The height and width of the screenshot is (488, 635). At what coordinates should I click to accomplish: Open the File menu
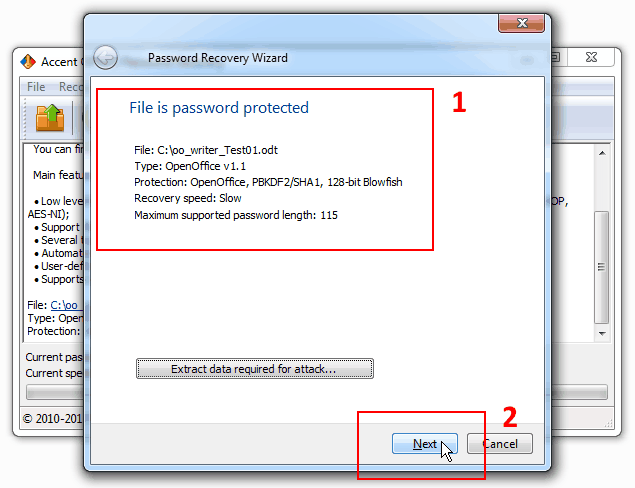[36, 87]
